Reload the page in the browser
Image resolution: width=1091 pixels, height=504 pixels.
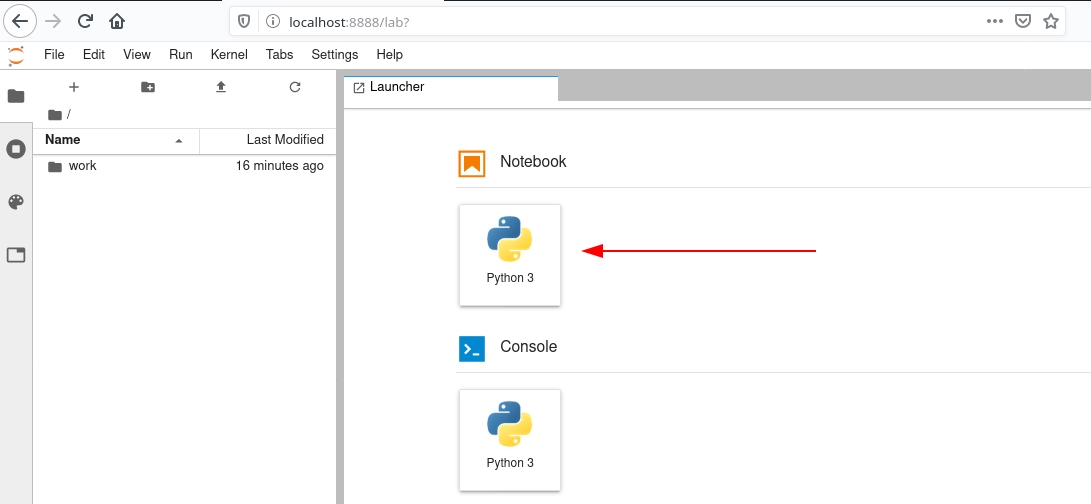85,20
